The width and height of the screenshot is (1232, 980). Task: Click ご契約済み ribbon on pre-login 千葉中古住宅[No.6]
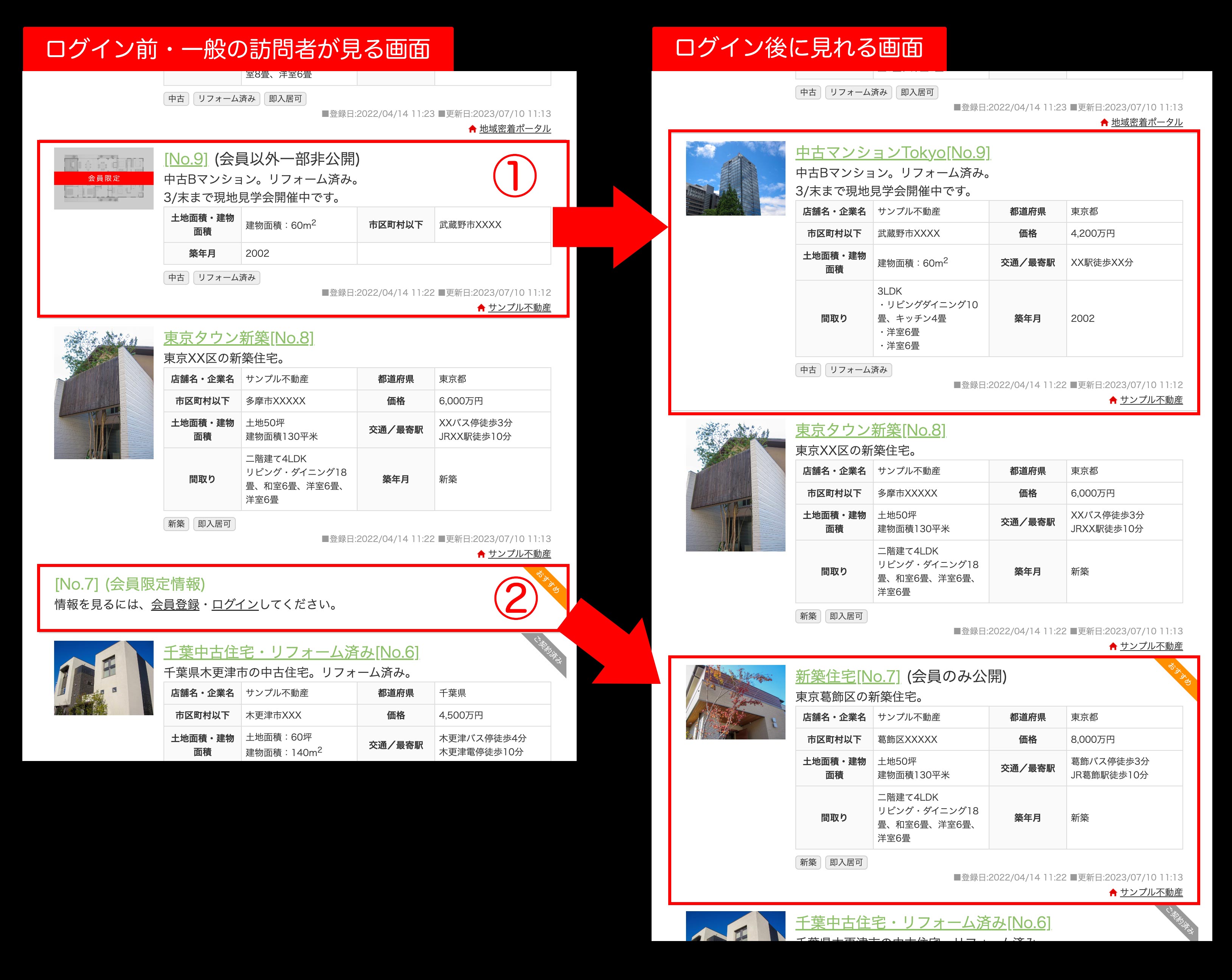(x=548, y=651)
